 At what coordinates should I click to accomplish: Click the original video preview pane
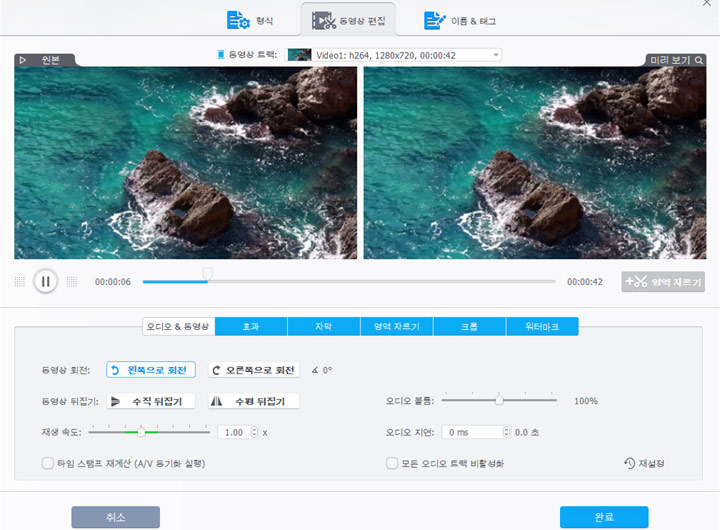click(x=186, y=163)
